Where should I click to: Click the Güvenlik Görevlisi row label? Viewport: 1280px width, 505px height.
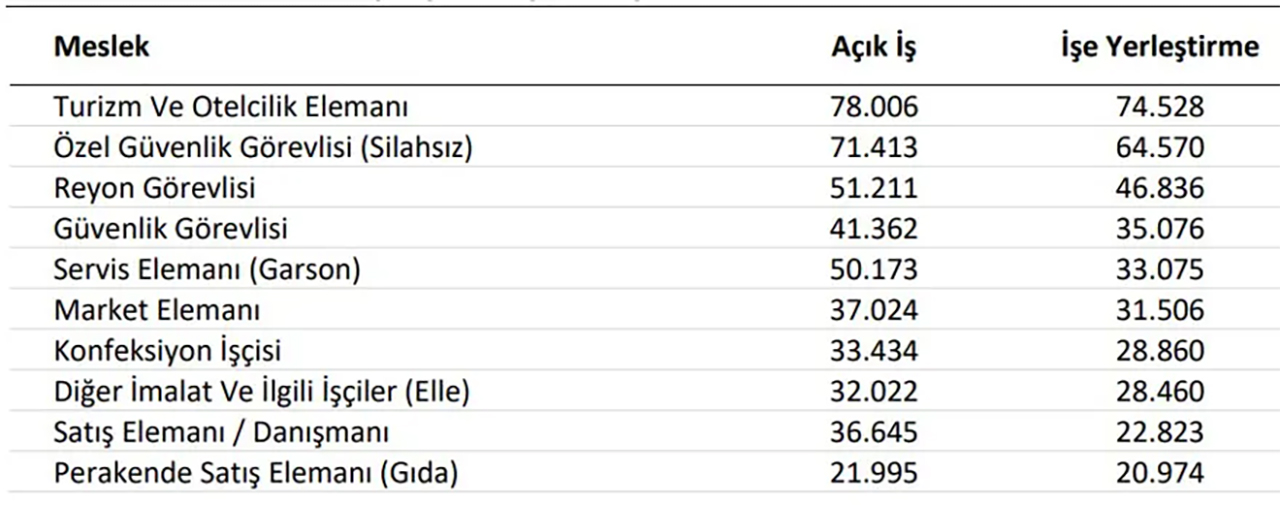click(x=171, y=229)
